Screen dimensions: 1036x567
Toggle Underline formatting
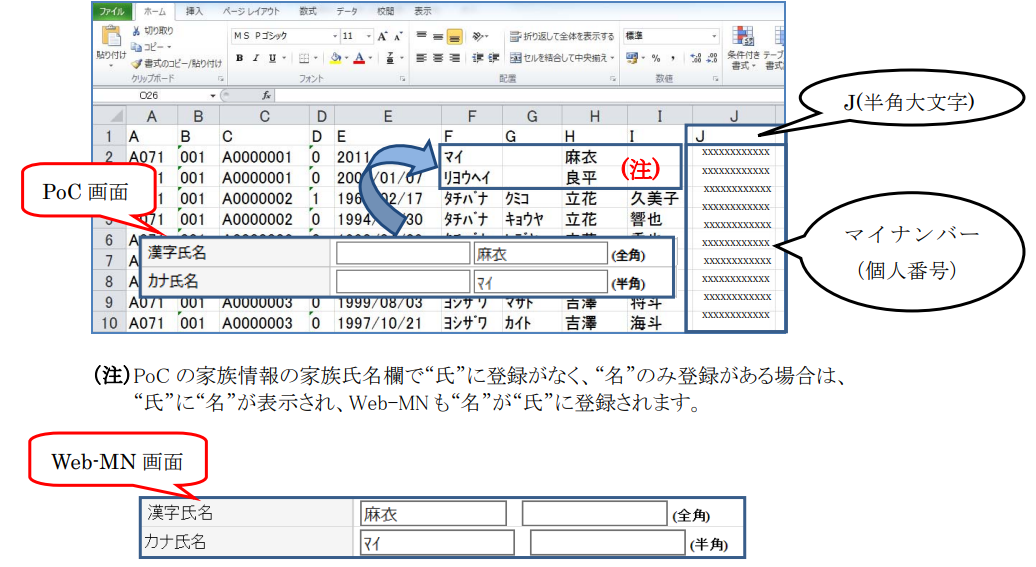(x=272, y=58)
